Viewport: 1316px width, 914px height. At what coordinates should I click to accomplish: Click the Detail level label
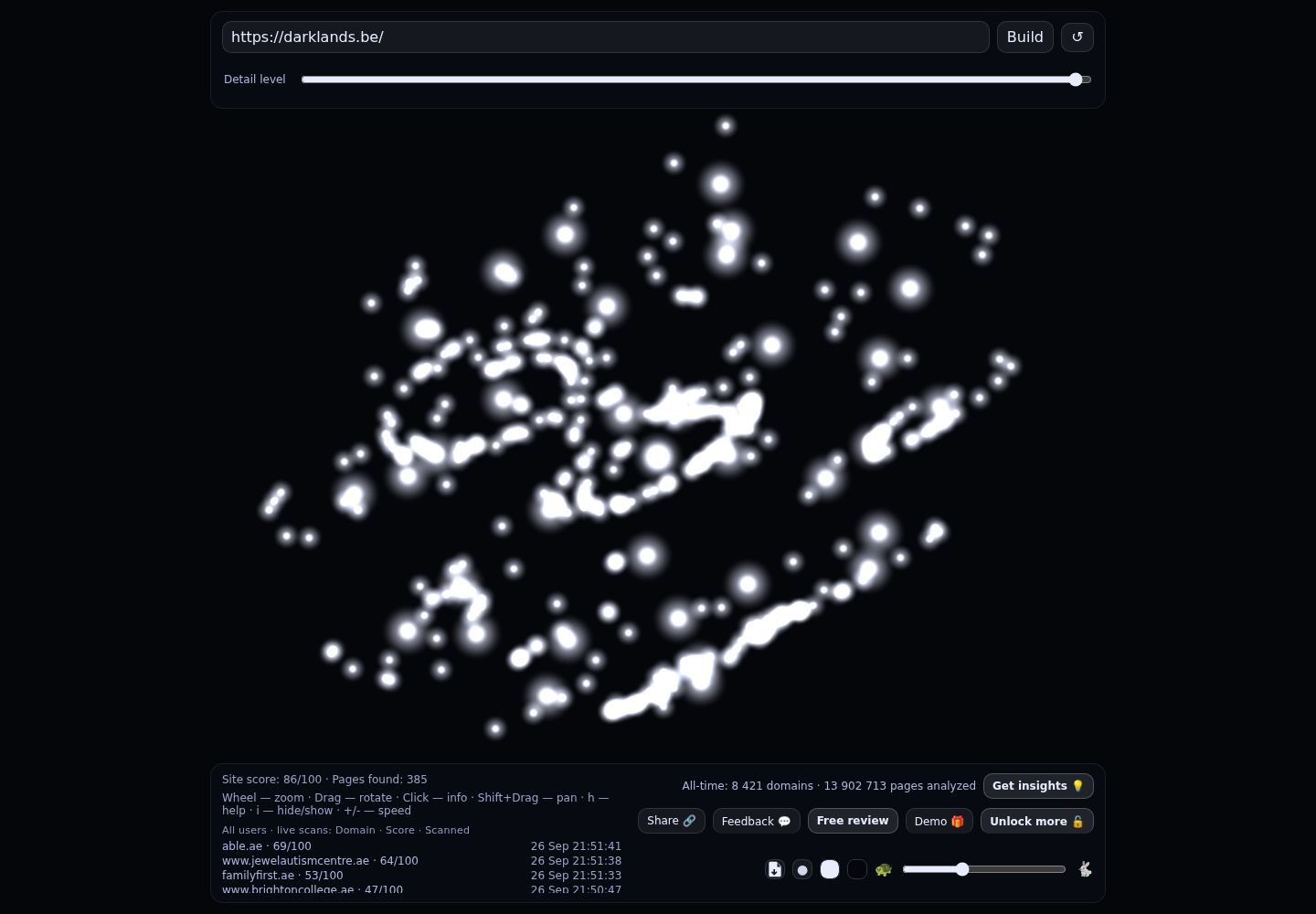point(255,80)
